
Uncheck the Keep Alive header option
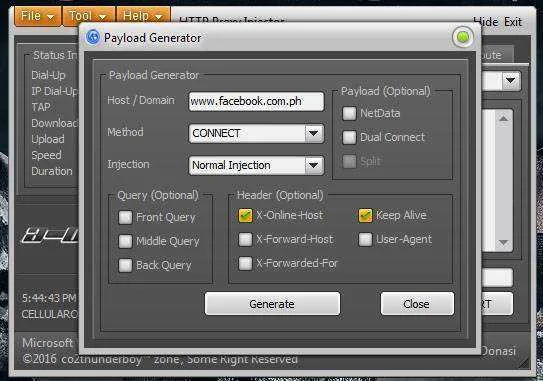coord(365,215)
